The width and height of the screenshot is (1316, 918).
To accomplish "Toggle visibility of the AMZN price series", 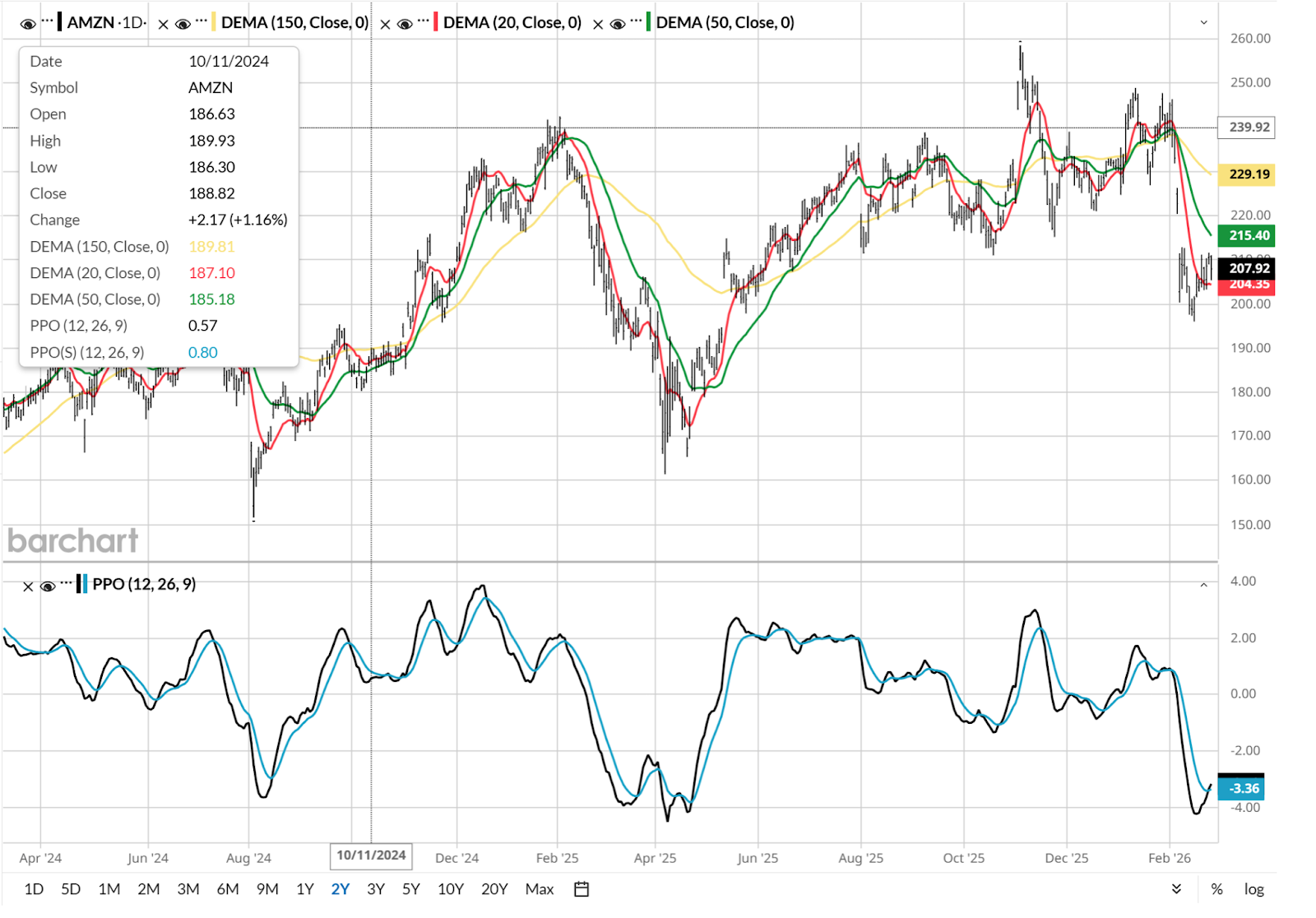I will (28, 24).
